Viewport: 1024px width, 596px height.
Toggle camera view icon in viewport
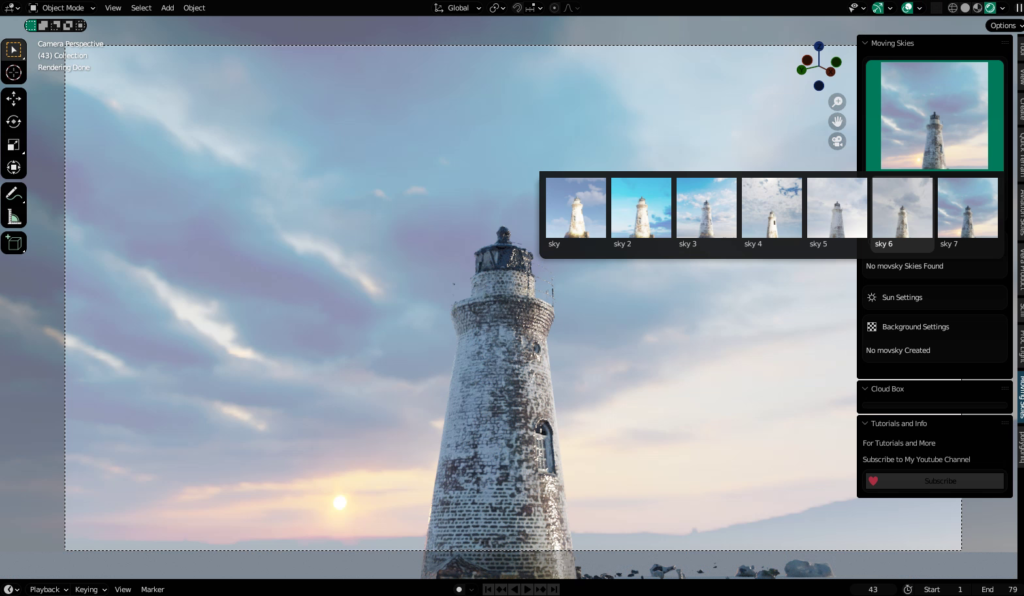pyautogui.click(x=837, y=141)
